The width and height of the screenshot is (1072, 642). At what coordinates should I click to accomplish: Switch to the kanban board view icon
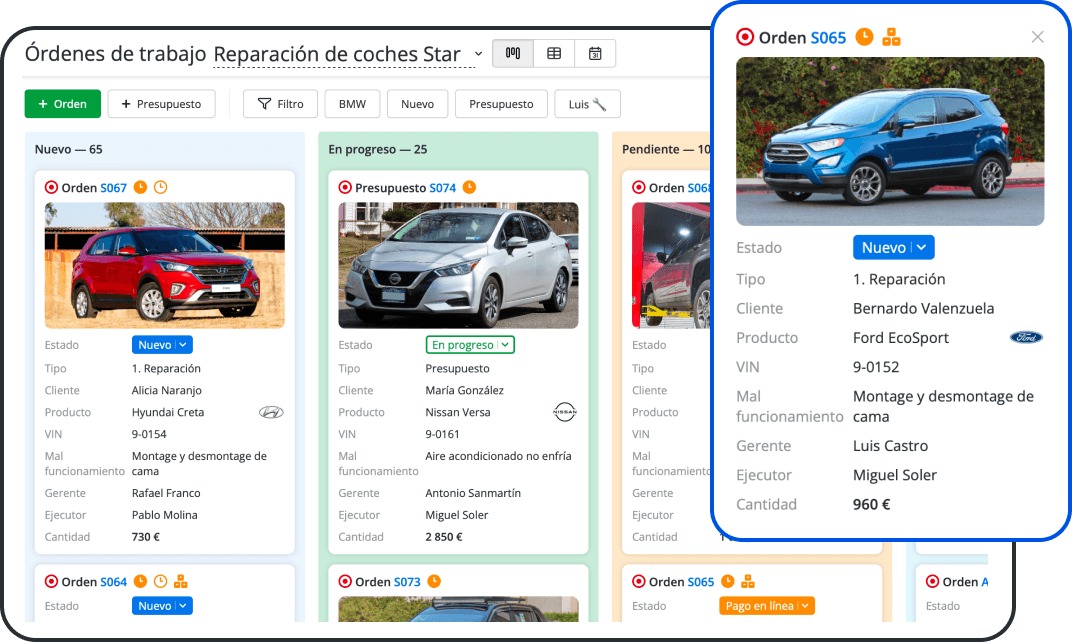[x=513, y=53]
